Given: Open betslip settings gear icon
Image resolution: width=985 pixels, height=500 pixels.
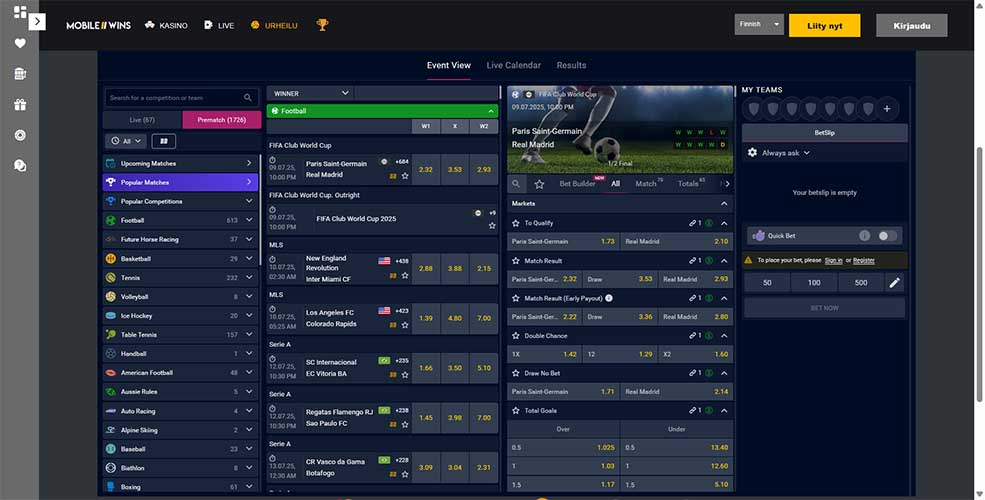Looking at the screenshot, I should 753,153.
